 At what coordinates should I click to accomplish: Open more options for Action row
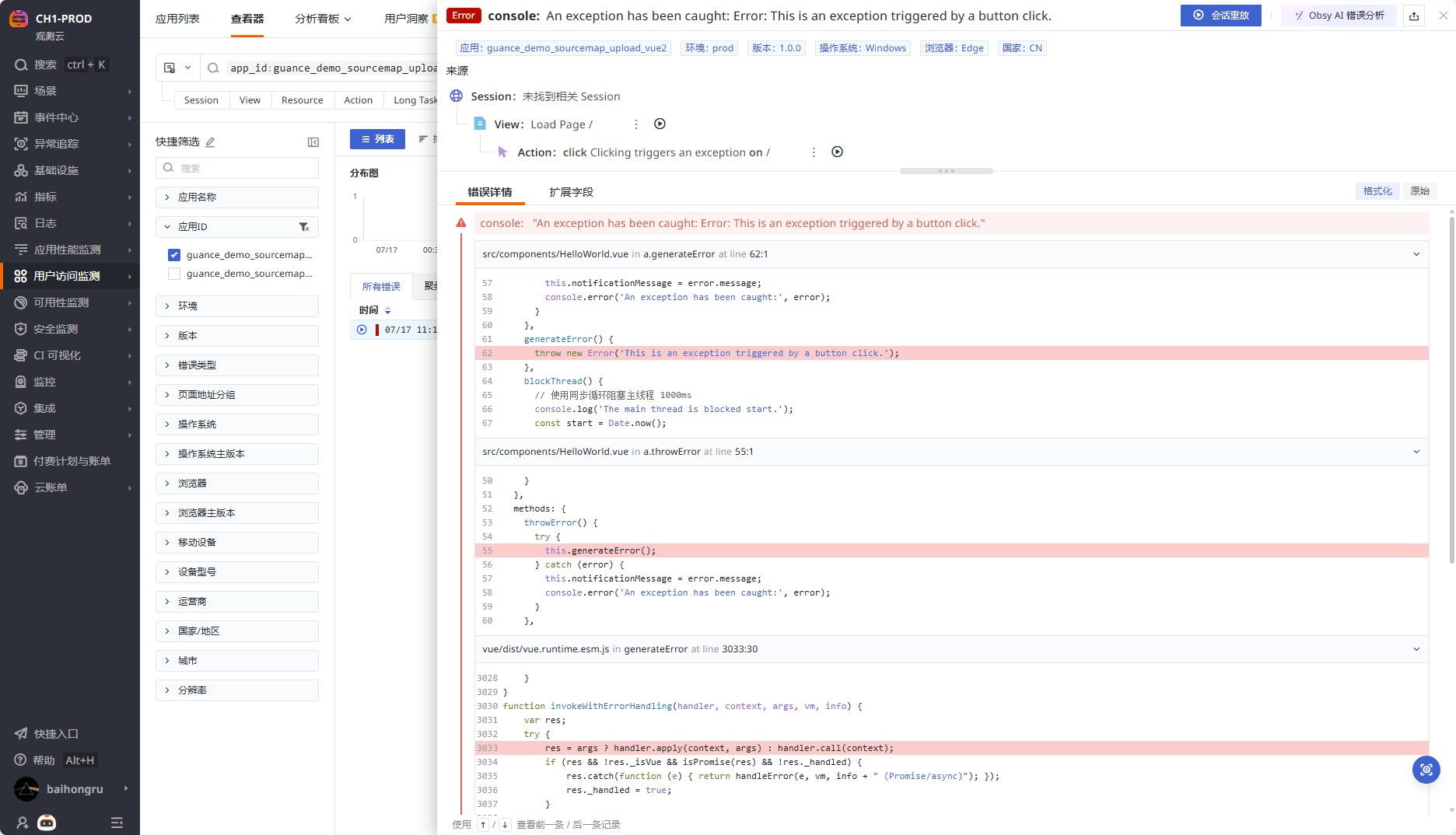point(814,152)
